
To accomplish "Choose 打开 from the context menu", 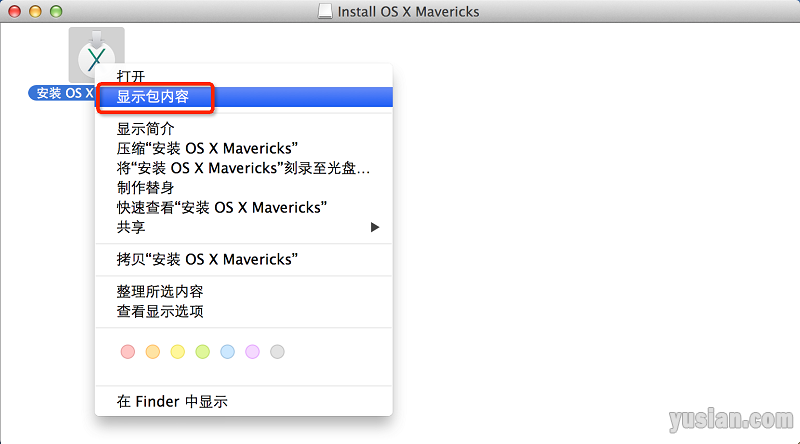I will (131, 76).
